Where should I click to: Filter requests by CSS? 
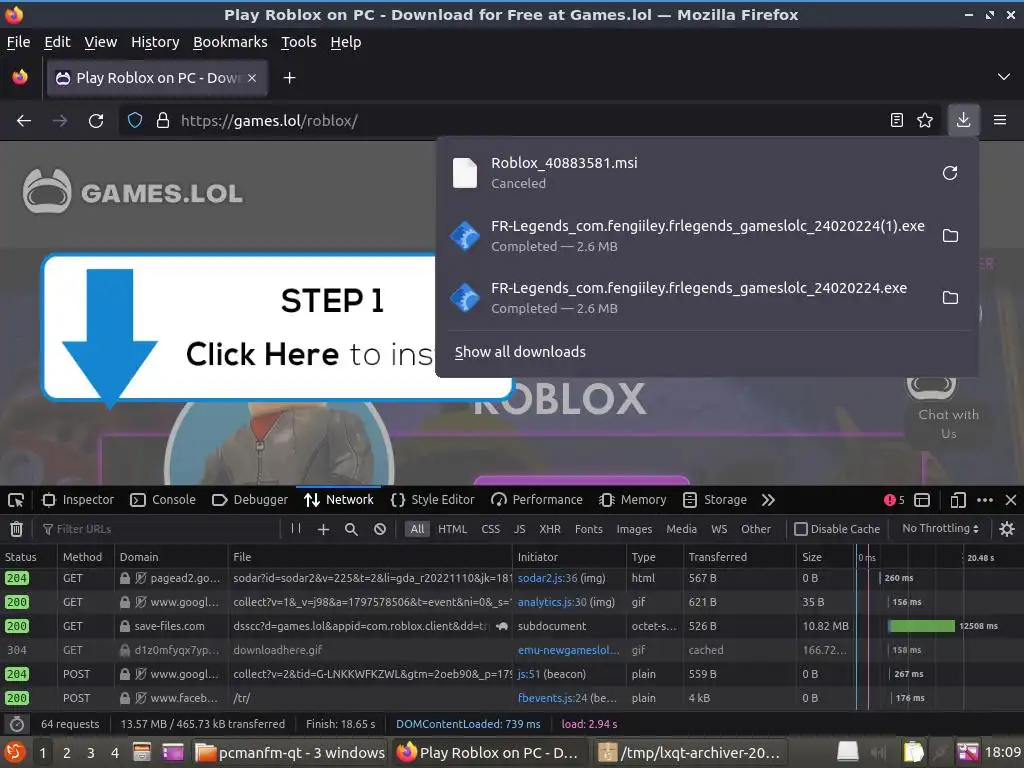pyautogui.click(x=490, y=529)
